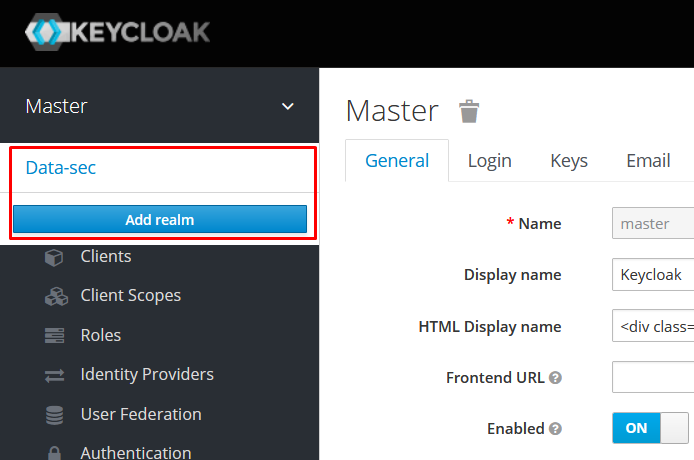Click the Display name input field
Viewport: 694px width, 460px height.
pos(653,274)
